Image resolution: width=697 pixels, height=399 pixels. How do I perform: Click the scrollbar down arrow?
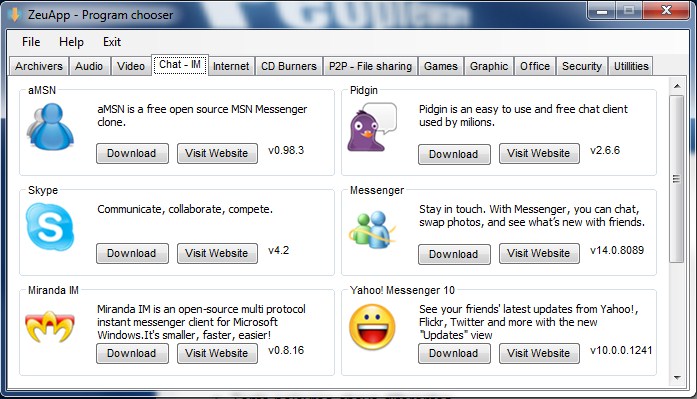677,378
